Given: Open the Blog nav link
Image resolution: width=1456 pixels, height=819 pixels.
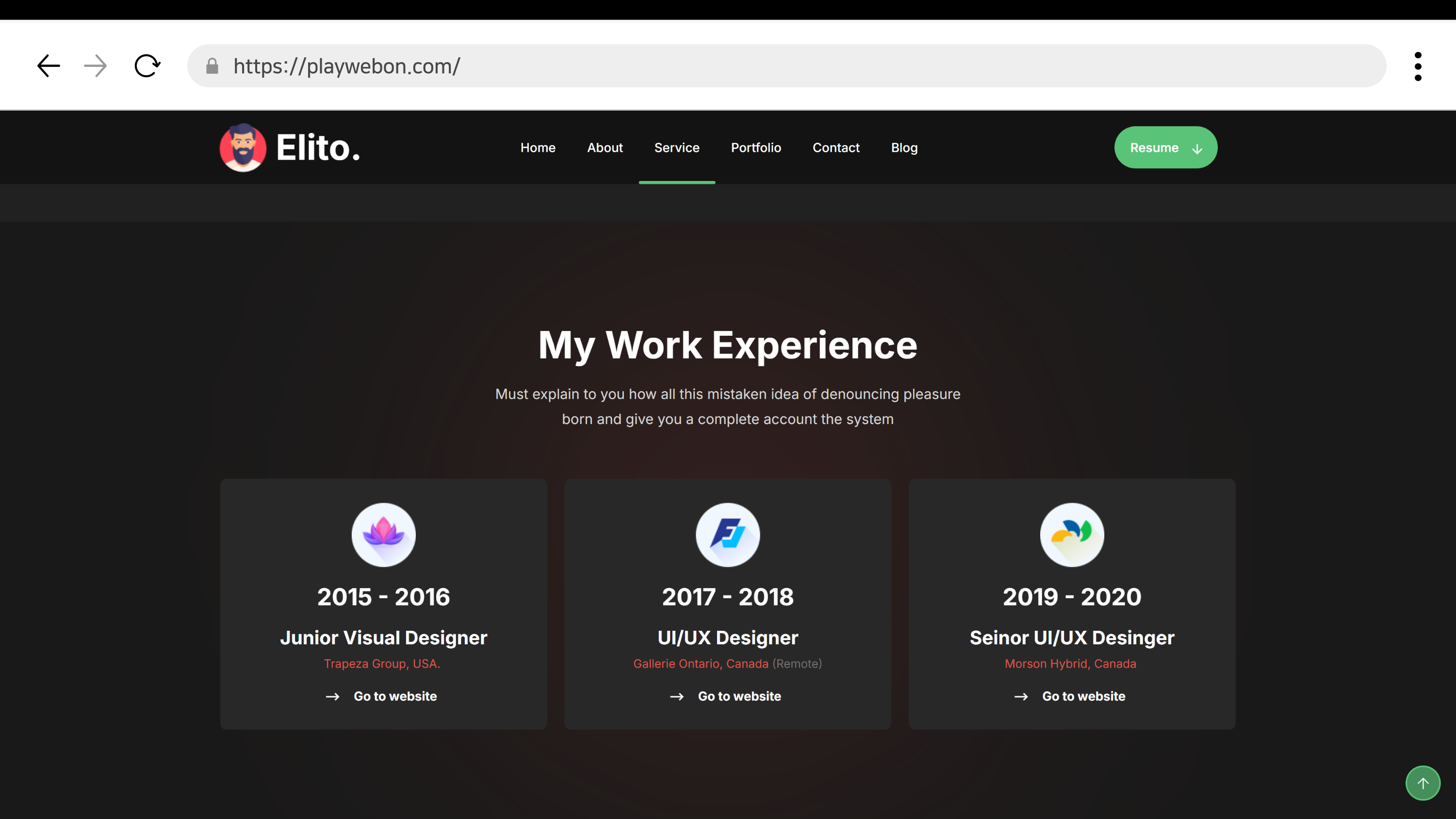Looking at the screenshot, I should click(904, 147).
